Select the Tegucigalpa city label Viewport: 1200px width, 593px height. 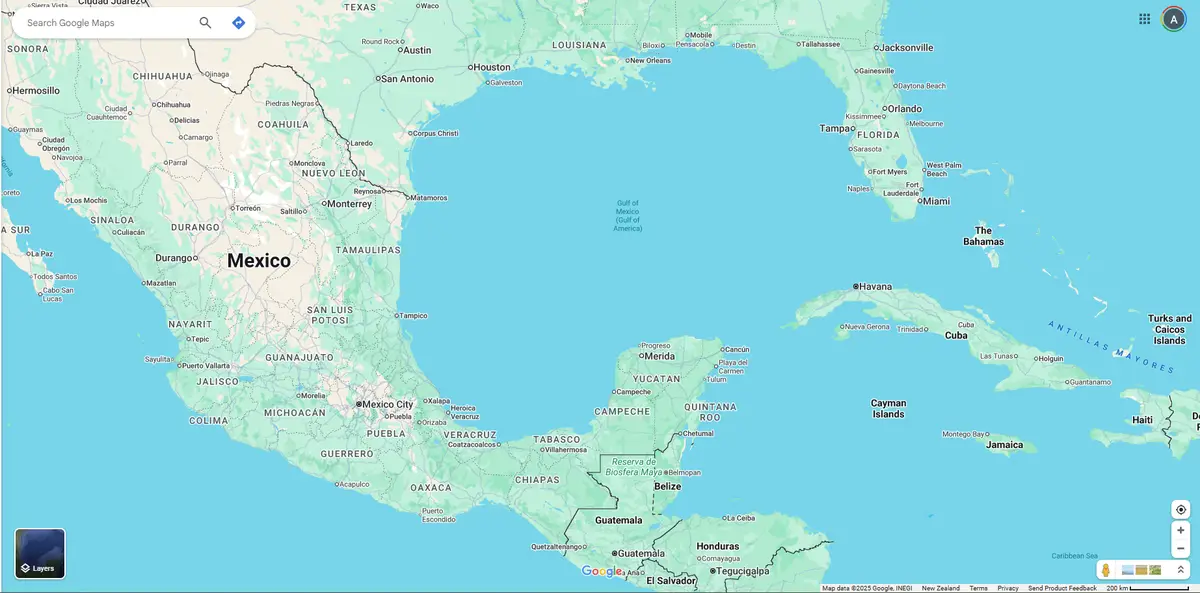tap(743, 571)
